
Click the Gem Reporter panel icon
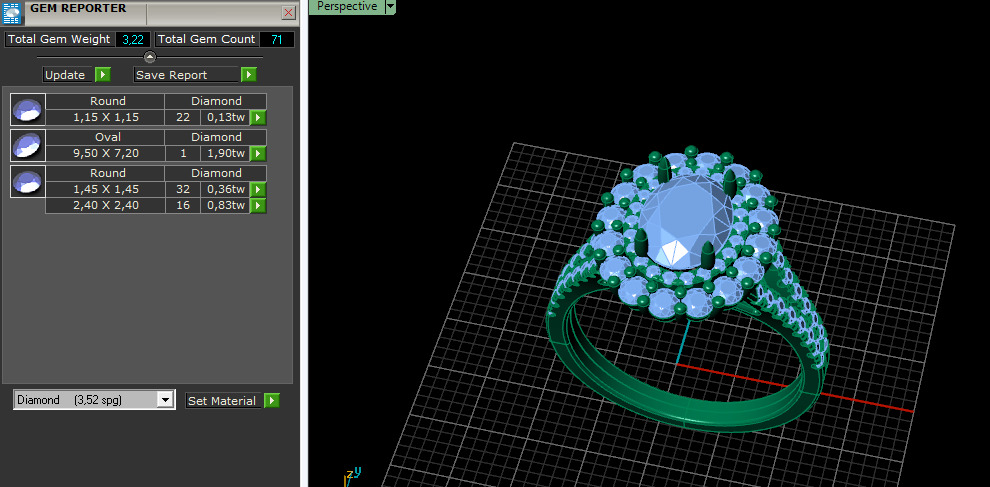click(x=11, y=13)
